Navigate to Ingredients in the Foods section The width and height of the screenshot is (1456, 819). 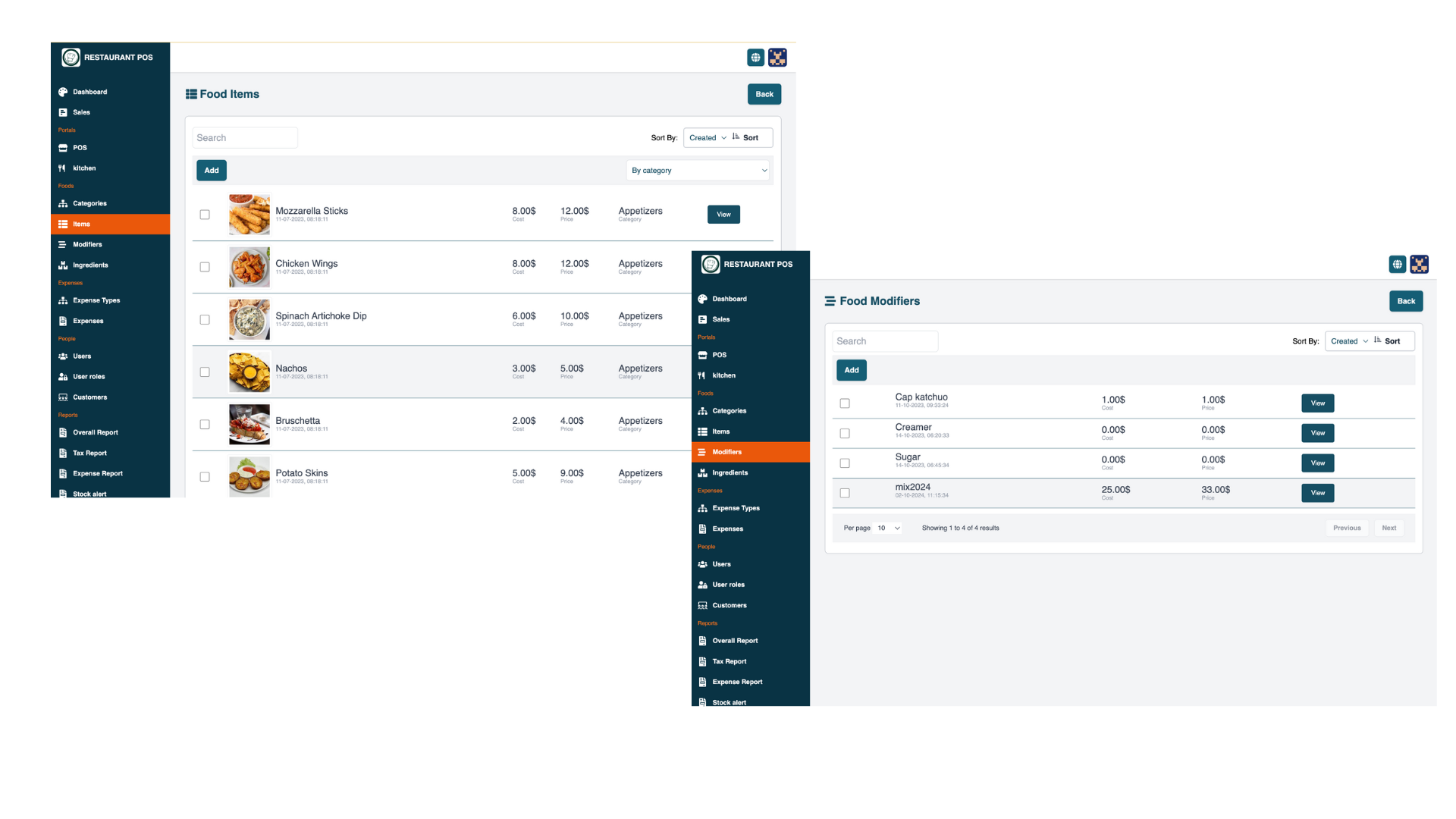(x=90, y=265)
